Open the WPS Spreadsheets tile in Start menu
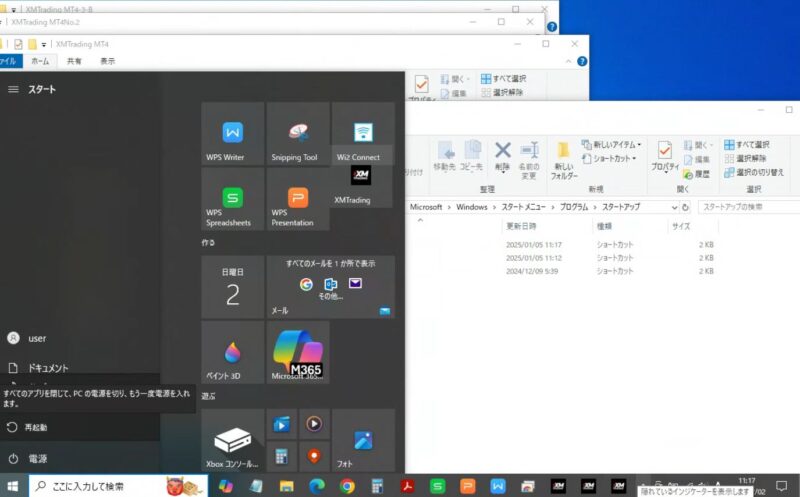The image size is (800, 497). pos(233,199)
